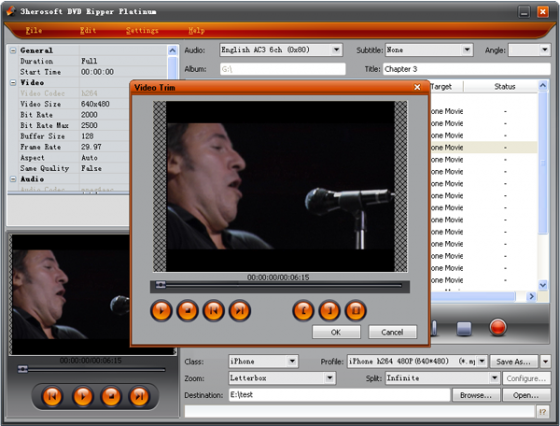Viewport: 560px width, 426px height.
Task: Click the third trim bracket icon
Action: [x=355, y=311]
